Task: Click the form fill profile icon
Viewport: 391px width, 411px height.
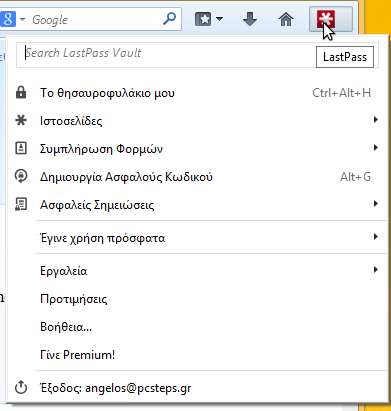Action: [x=21, y=148]
